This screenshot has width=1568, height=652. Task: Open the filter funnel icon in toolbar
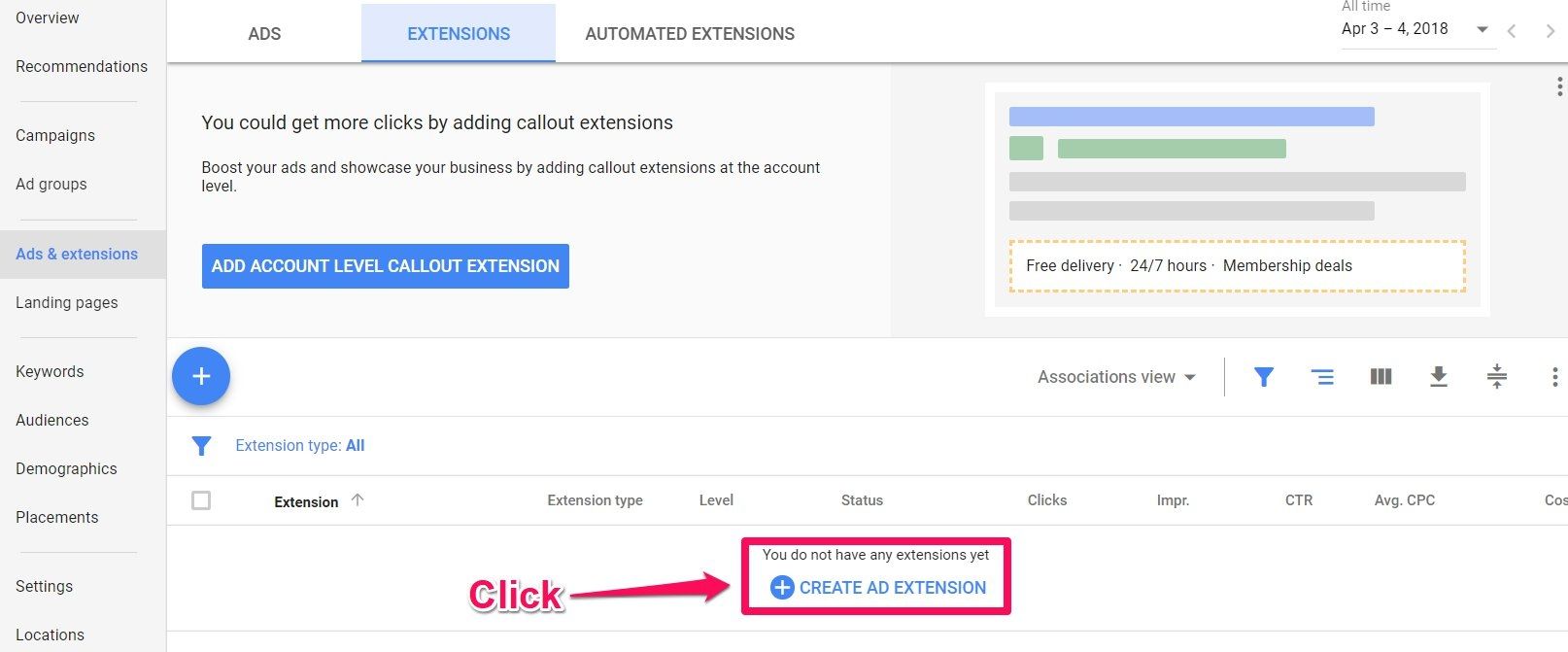1263,376
